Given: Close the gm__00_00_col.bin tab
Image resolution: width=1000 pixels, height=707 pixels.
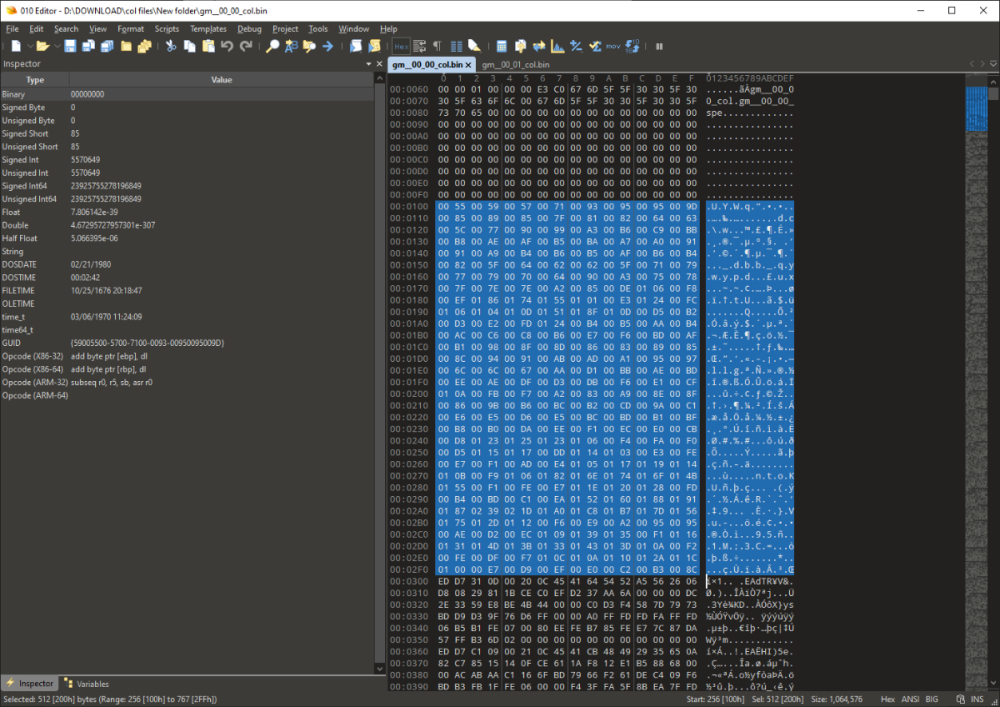Looking at the screenshot, I should coord(468,65).
